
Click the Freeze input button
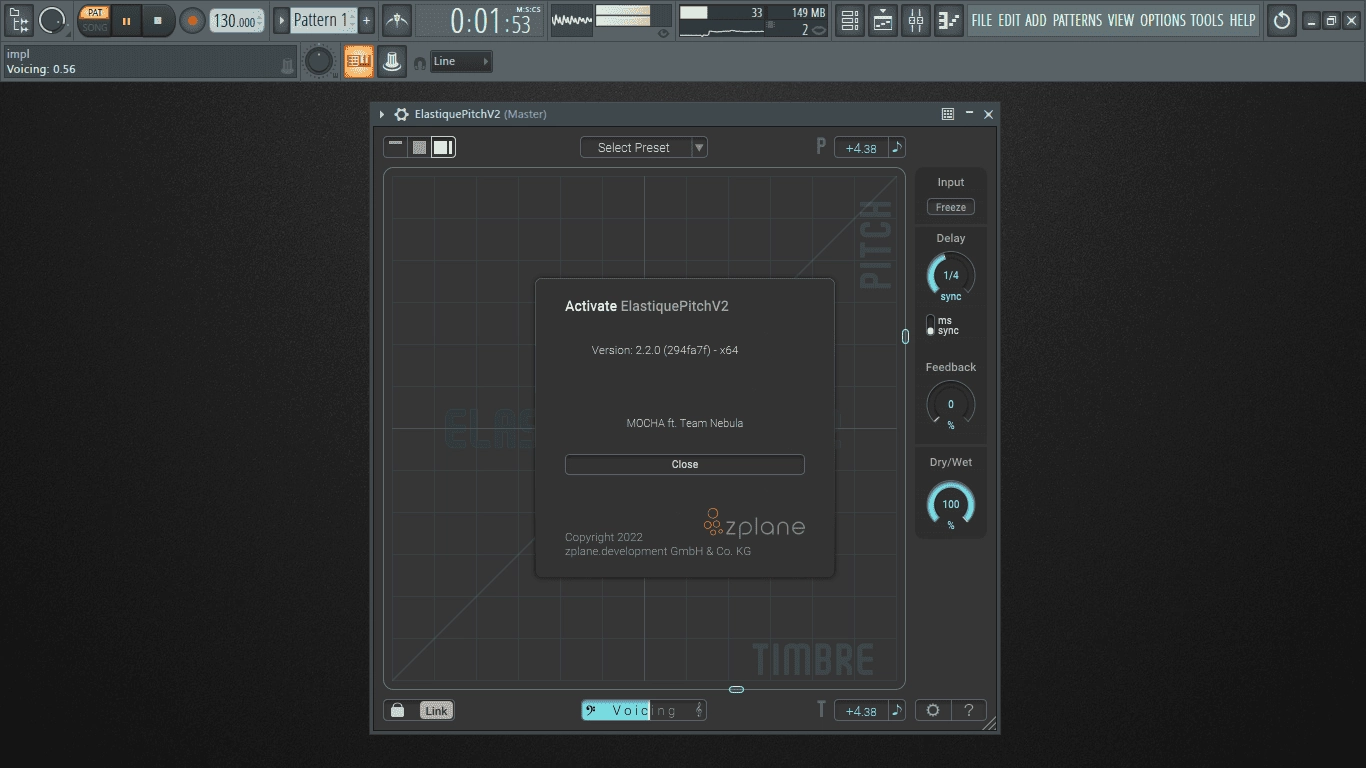pyautogui.click(x=951, y=207)
